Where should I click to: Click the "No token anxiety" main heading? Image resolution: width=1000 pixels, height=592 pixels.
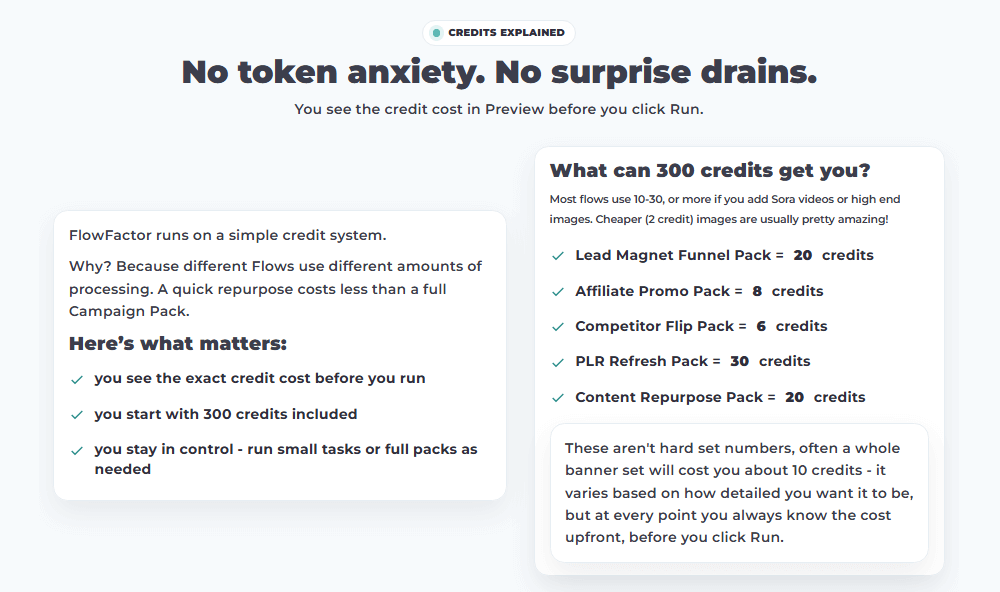tap(499, 72)
